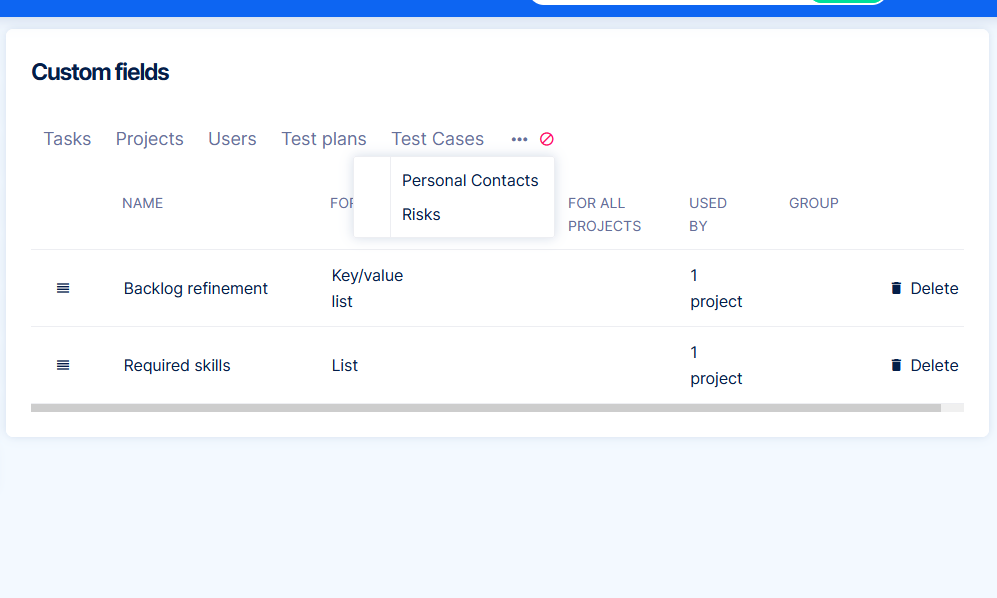Click the Required skills reorder handle

pyautogui.click(x=63, y=365)
